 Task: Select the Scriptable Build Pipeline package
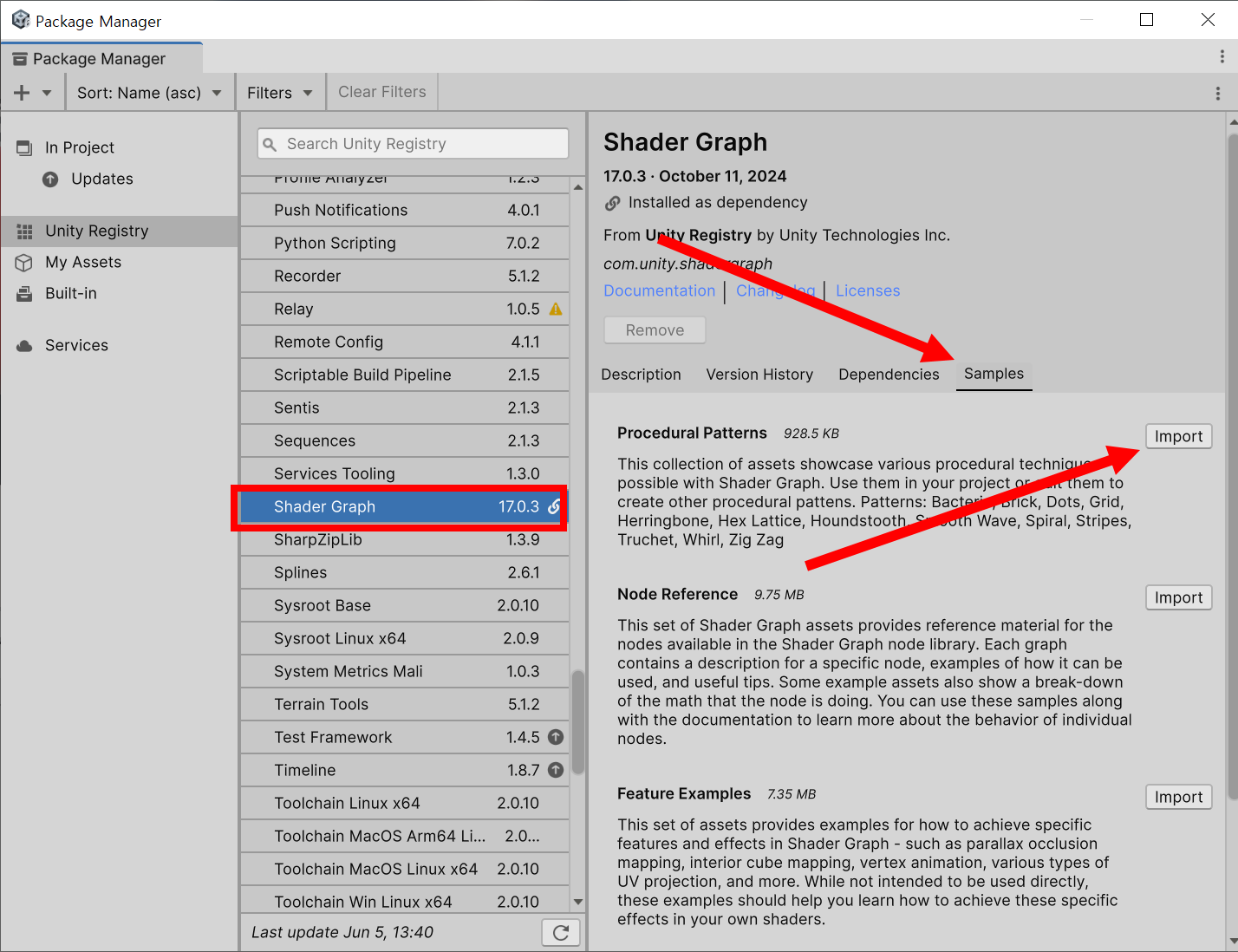(x=404, y=375)
